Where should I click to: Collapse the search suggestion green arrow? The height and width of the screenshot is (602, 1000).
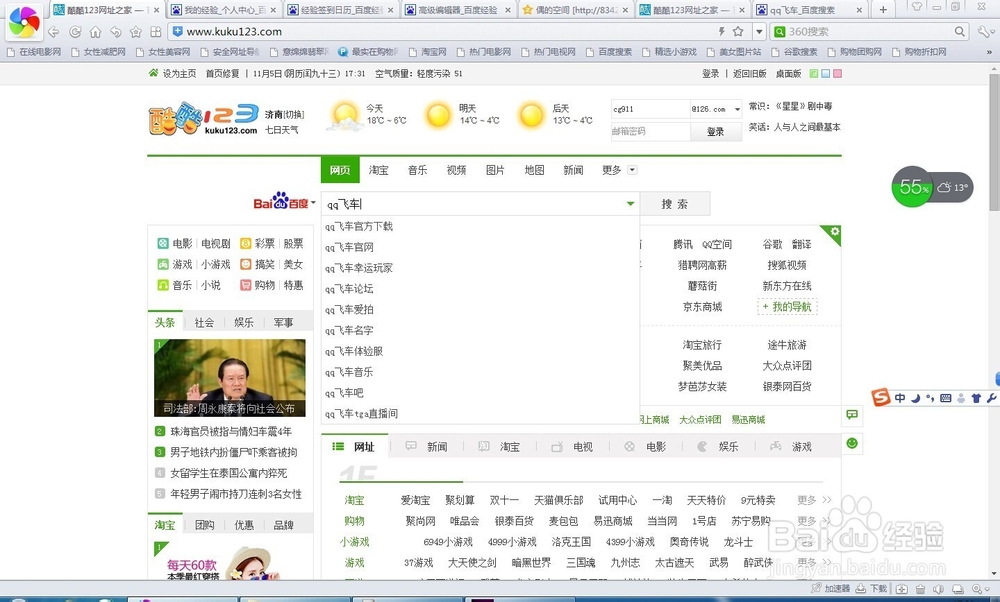pyautogui.click(x=630, y=203)
